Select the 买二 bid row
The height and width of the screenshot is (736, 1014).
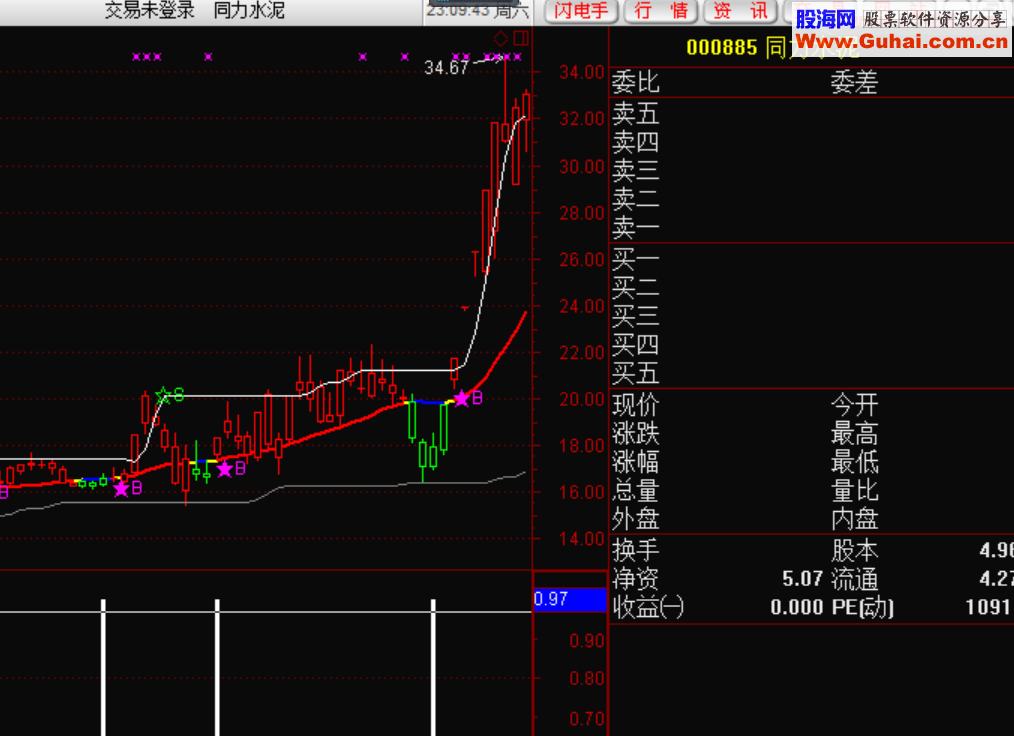812,288
